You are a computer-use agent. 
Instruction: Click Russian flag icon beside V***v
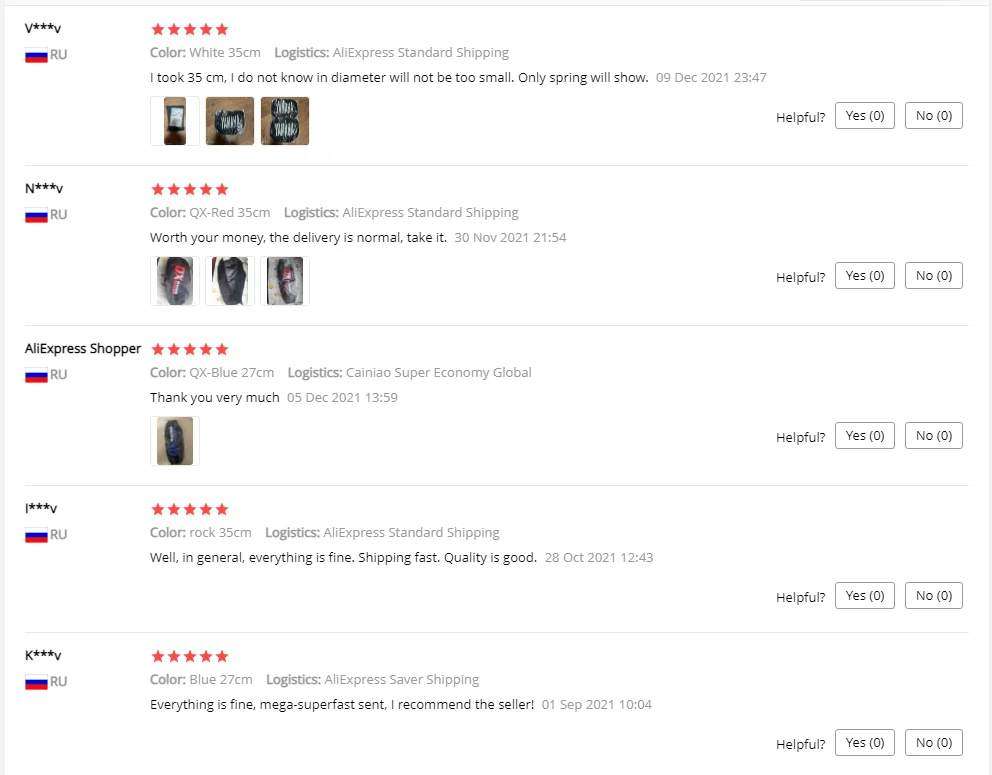tap(36, 55)
